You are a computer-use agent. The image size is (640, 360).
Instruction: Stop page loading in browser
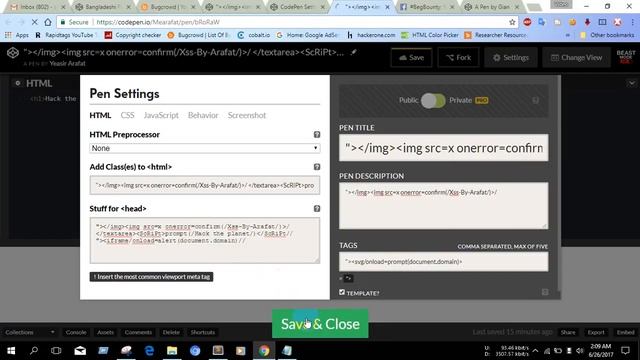point(34,22)
